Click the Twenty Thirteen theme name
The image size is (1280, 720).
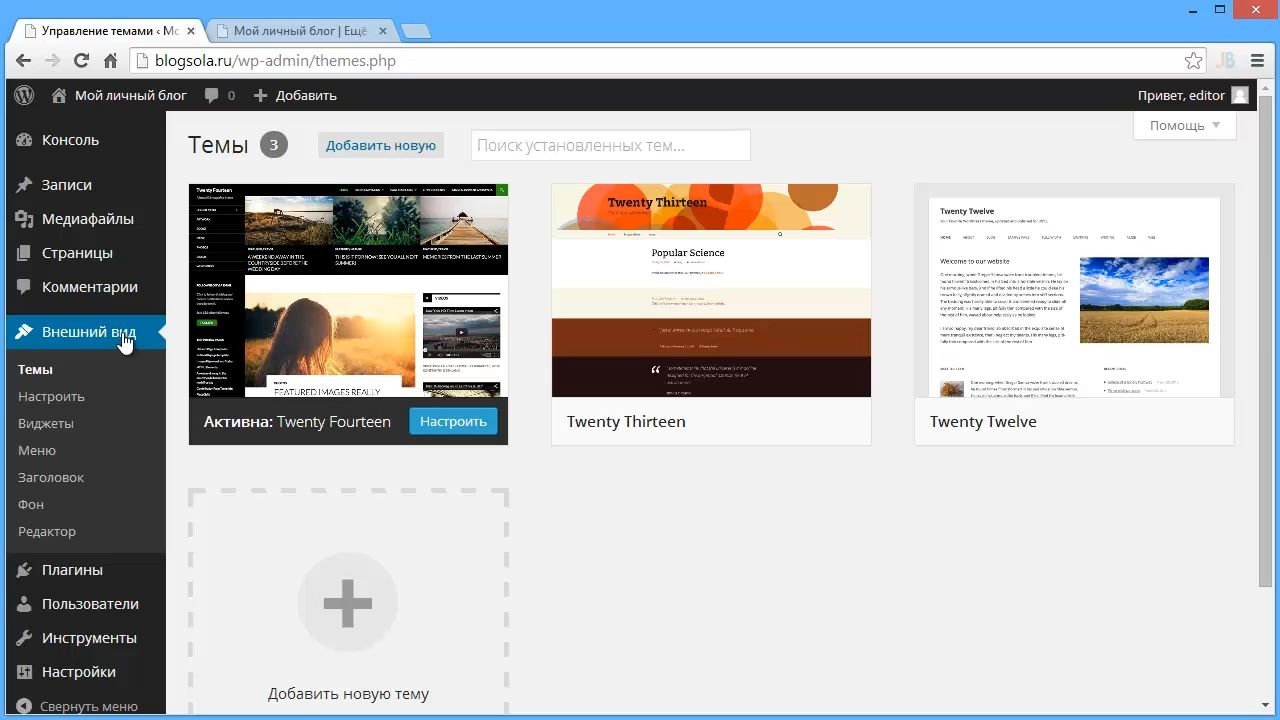click(x=626, y=421)
